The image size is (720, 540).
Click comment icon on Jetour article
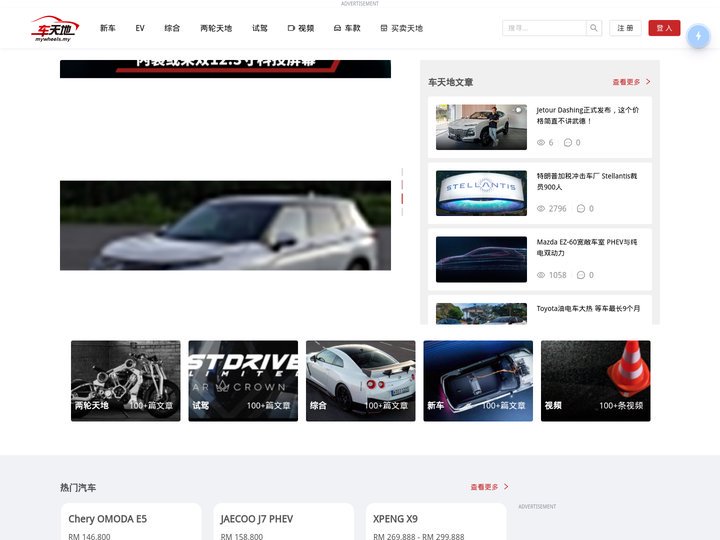pos(568,142)
